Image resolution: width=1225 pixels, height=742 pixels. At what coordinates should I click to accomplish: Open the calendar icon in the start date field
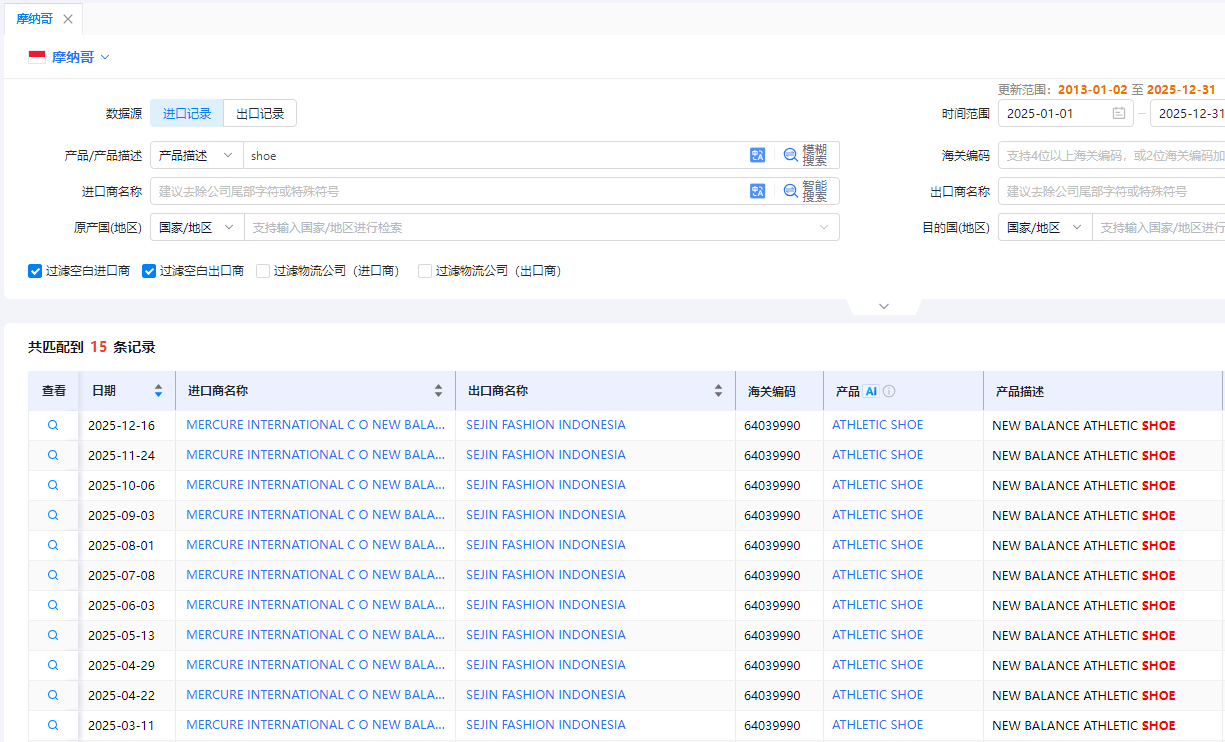[x=1120, y=113]
